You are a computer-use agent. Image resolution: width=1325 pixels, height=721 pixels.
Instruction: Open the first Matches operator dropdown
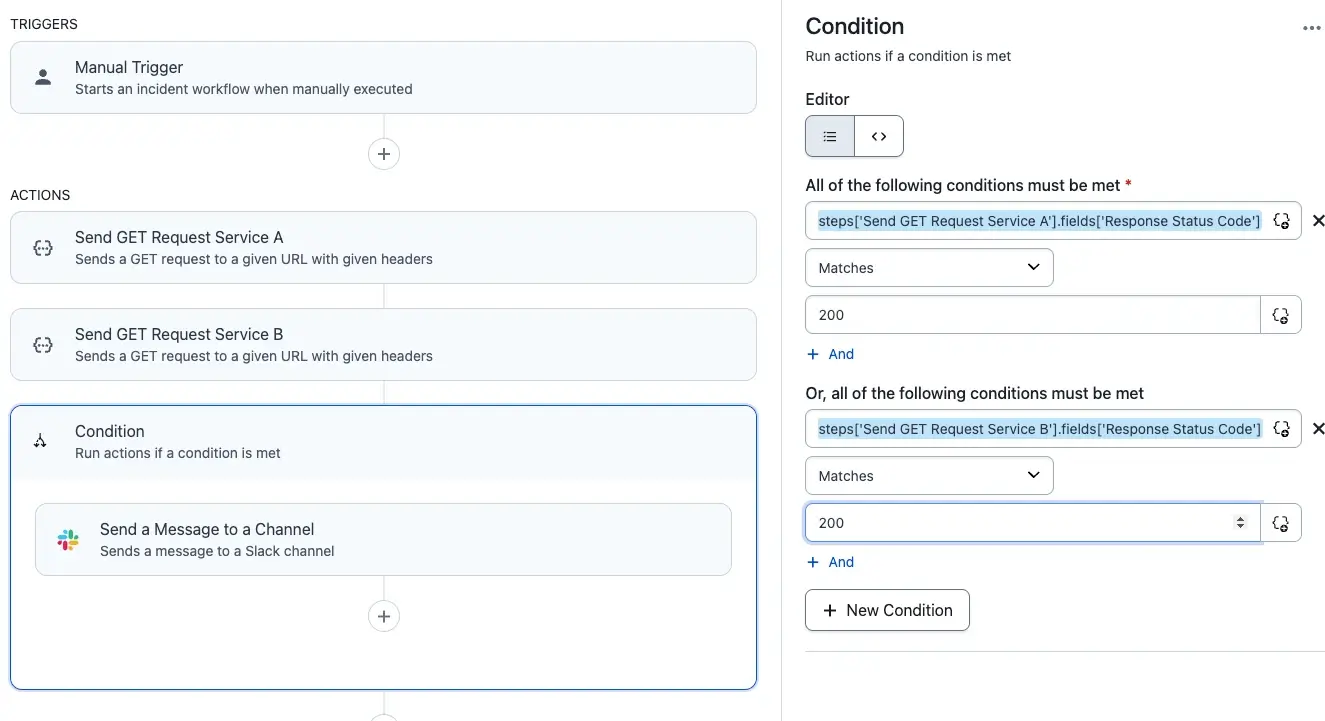coord(929,268)
